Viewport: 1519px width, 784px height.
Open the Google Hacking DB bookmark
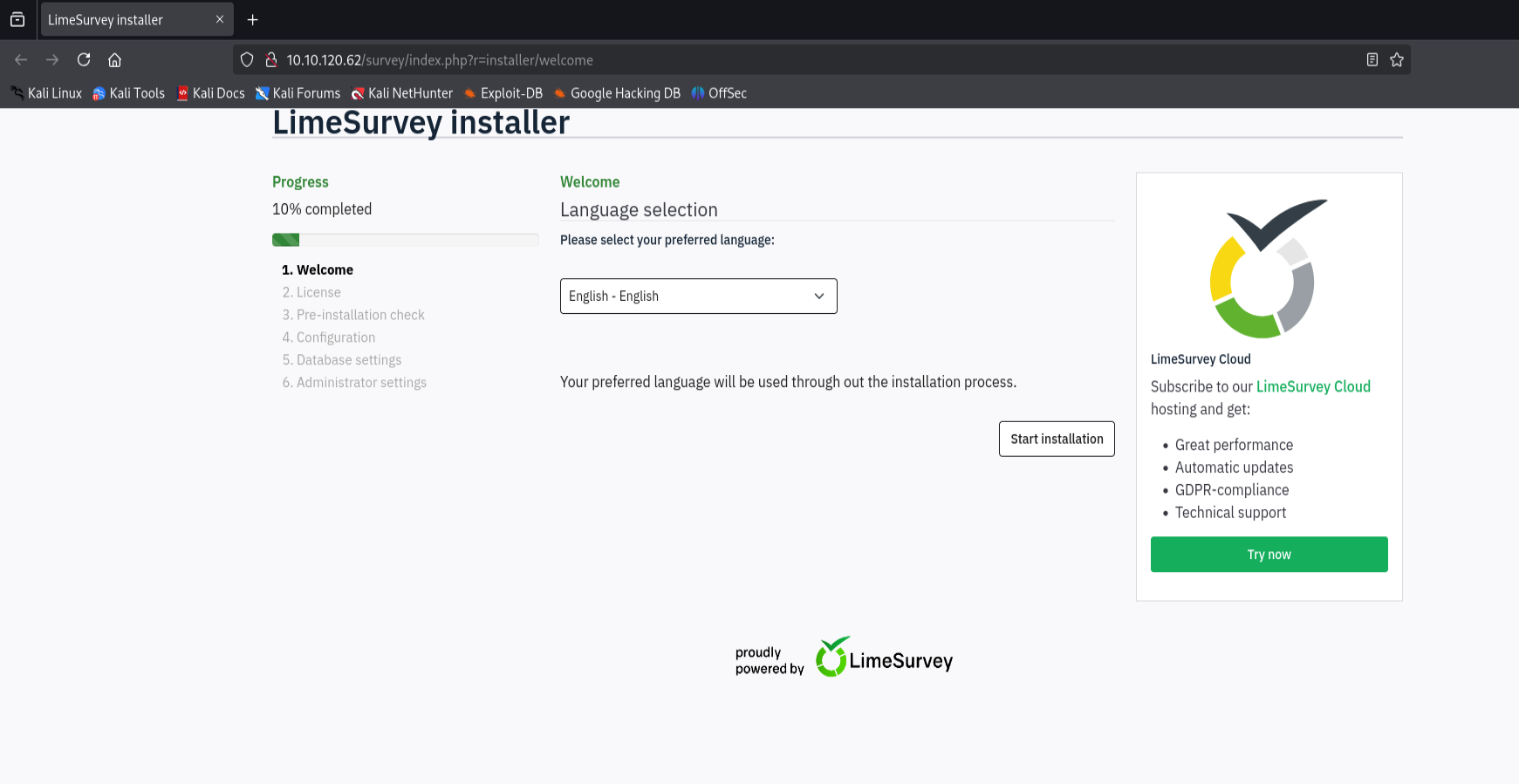[617, 93]
